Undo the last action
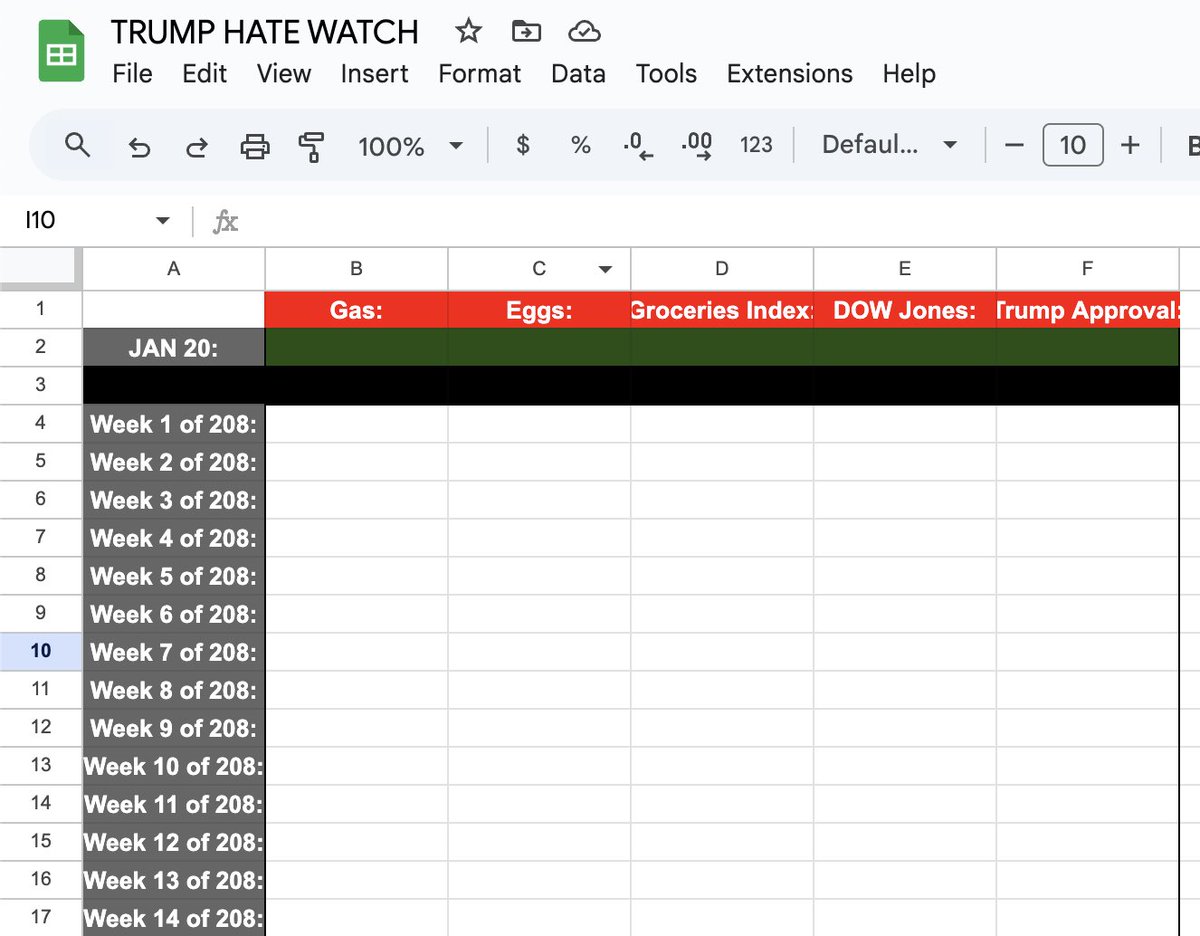1200x936 pixels. click(140, 147)
